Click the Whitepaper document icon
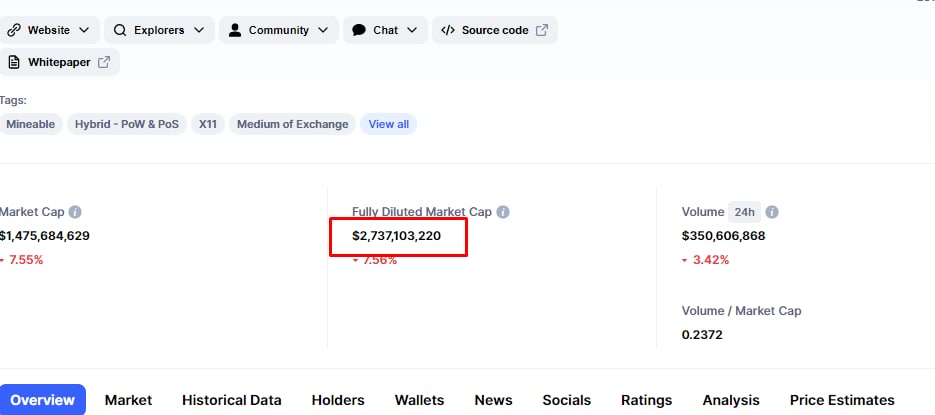The width and height of the screenshot is (935, 415). pos(14,62)
